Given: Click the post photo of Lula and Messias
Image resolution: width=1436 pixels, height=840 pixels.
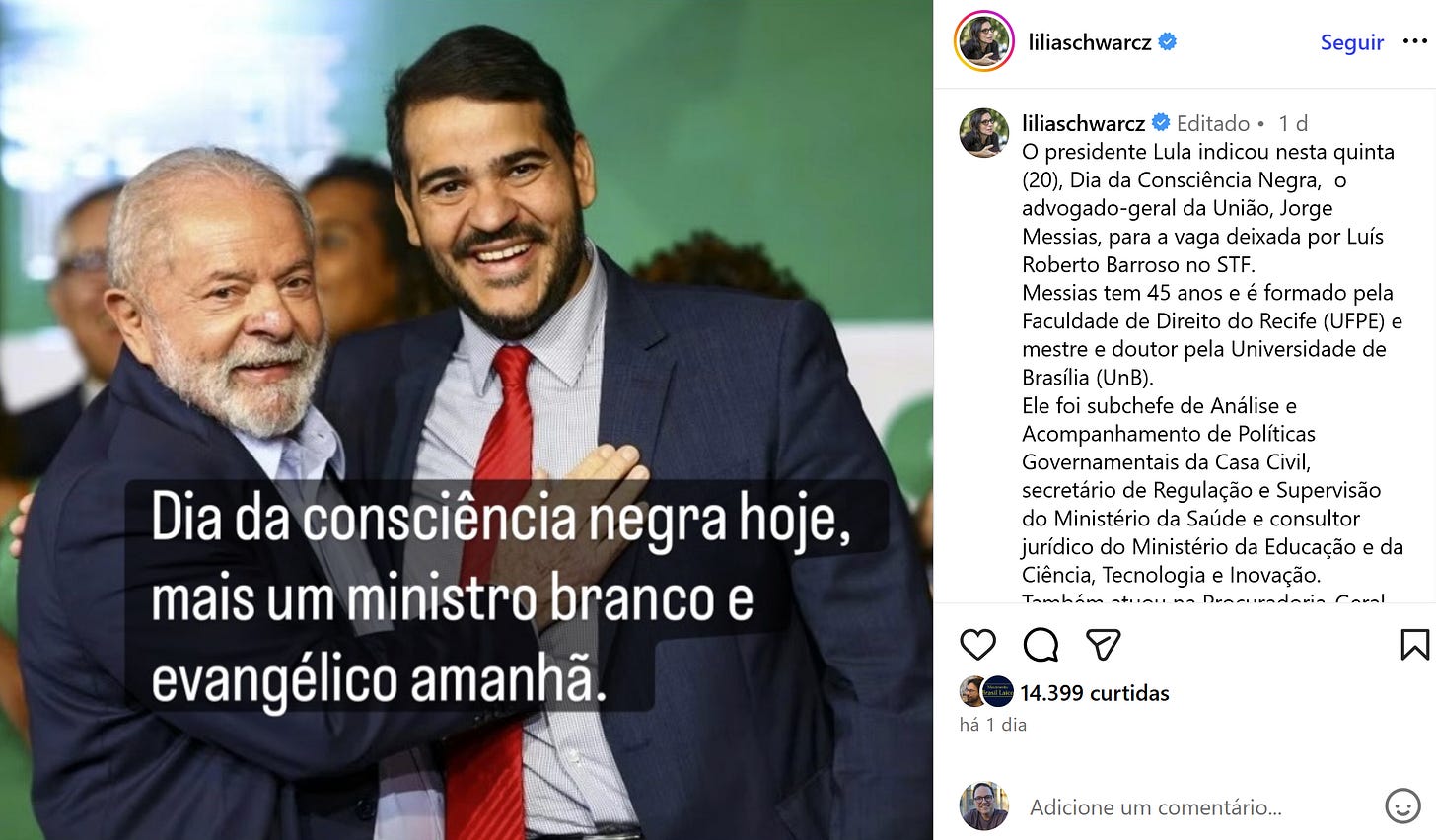Looking at the screenshot, I should pos(467,420).
